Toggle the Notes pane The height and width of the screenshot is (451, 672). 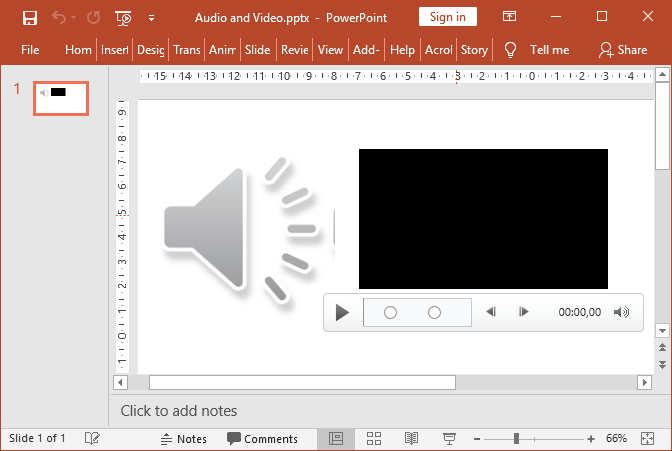coord(183,439)
